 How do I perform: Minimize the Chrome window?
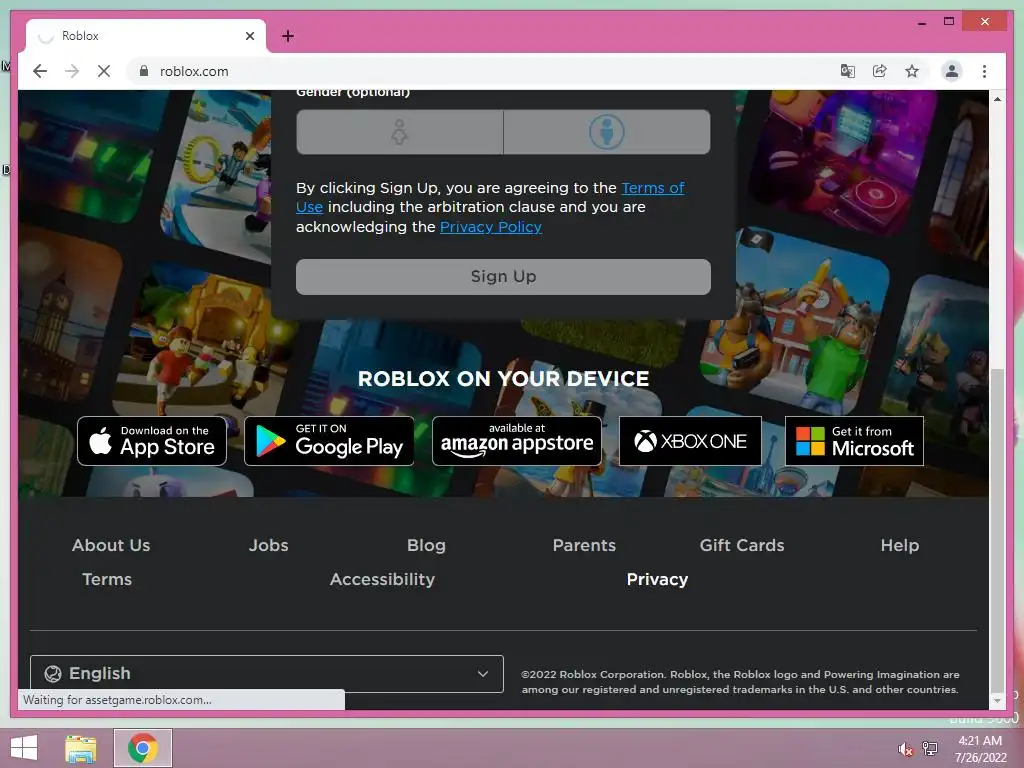(x=921, y=22)
